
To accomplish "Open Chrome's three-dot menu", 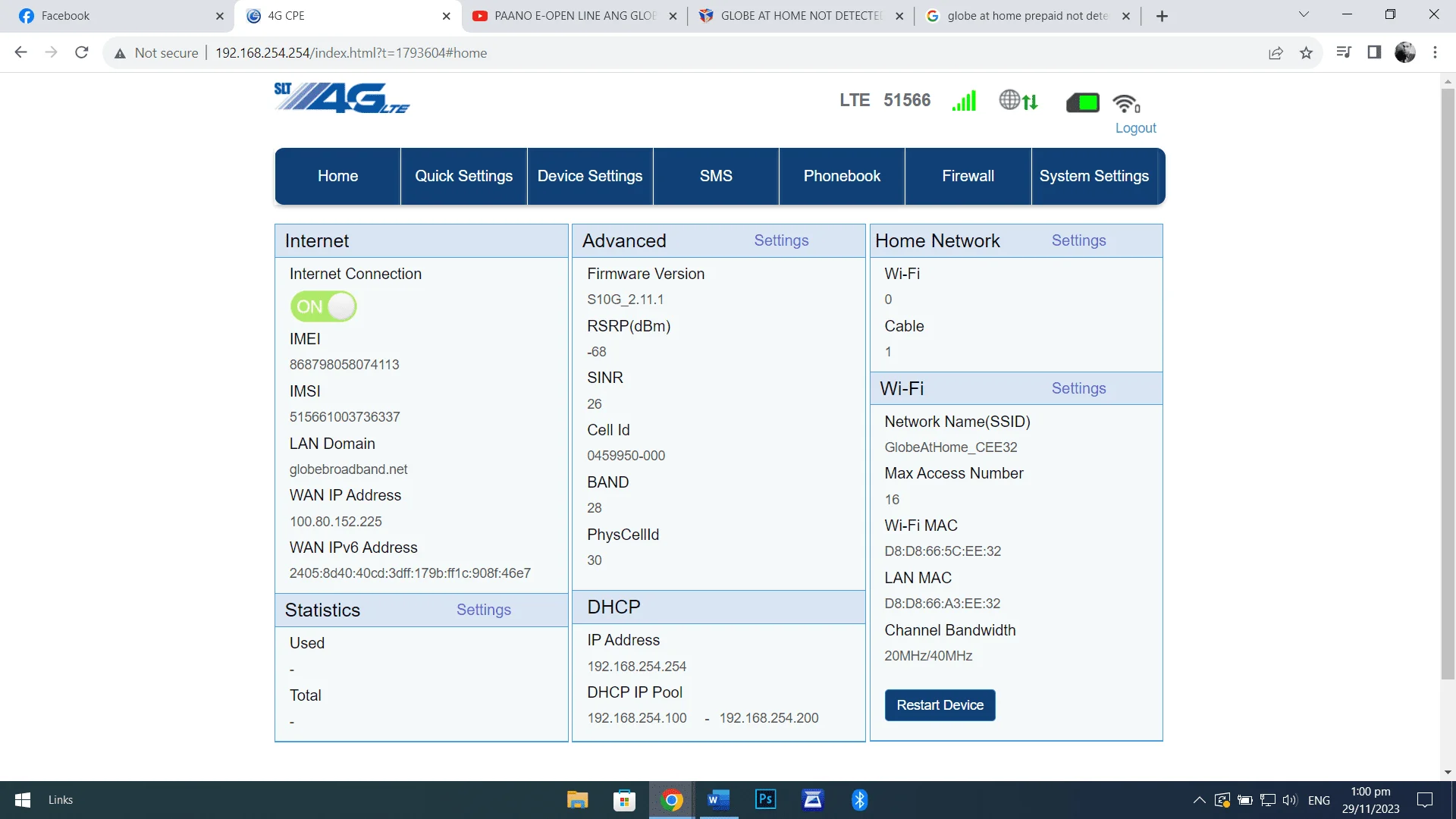I will click(x=1435, y=52).
